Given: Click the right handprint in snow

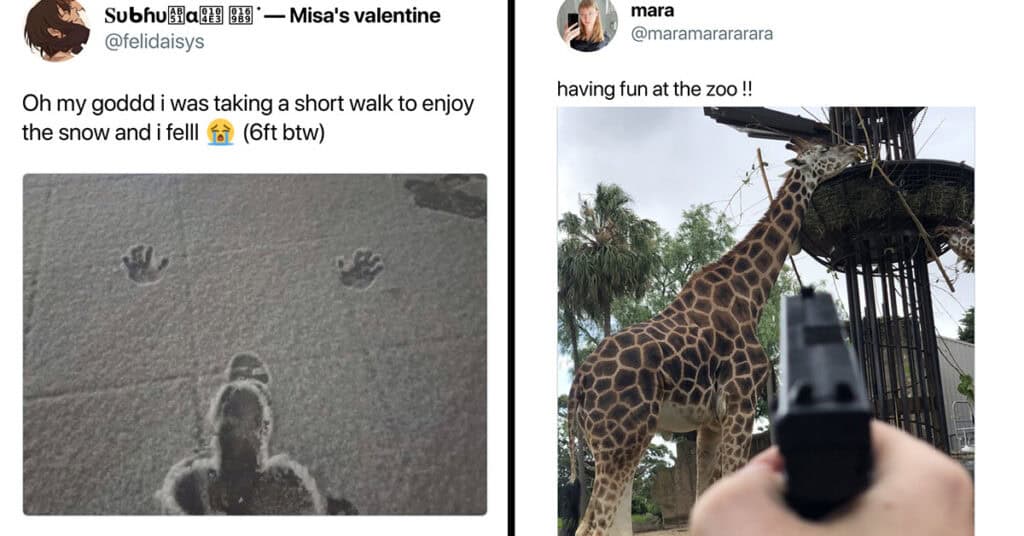Looking at the screenshot, I should click(360, 268).
